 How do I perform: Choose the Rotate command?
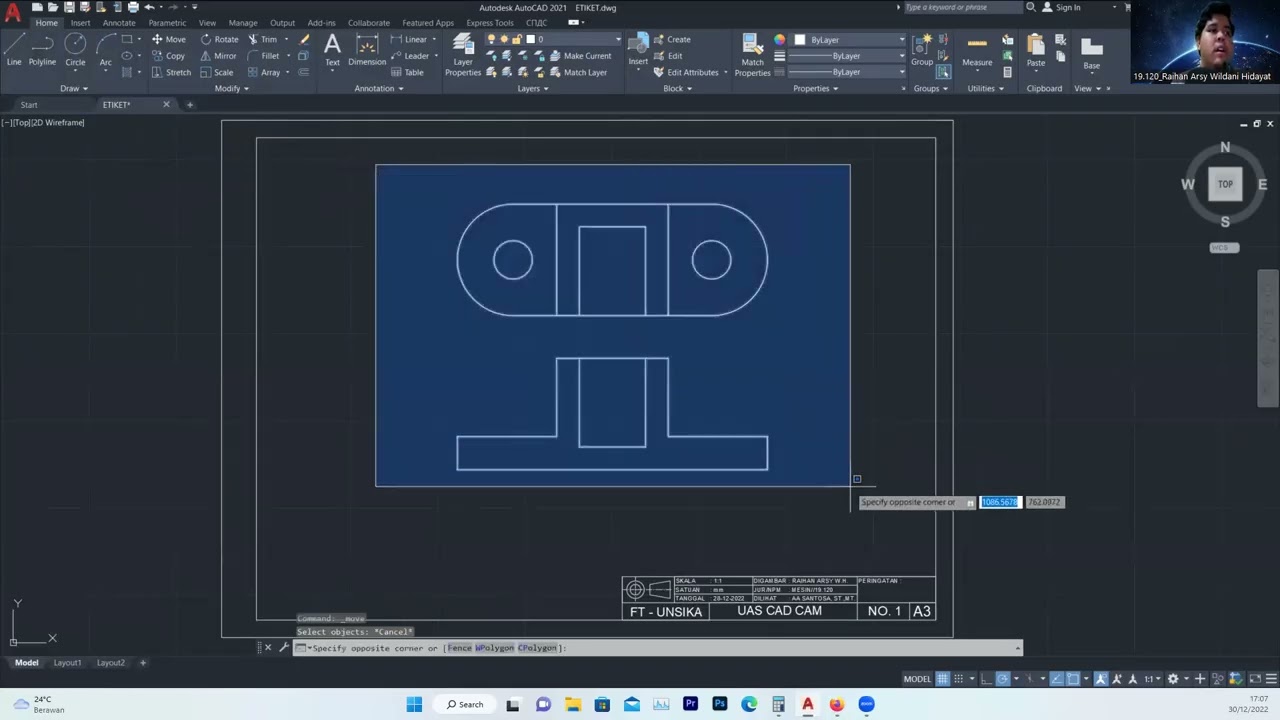pyautogui.click(x=219, y=39)
